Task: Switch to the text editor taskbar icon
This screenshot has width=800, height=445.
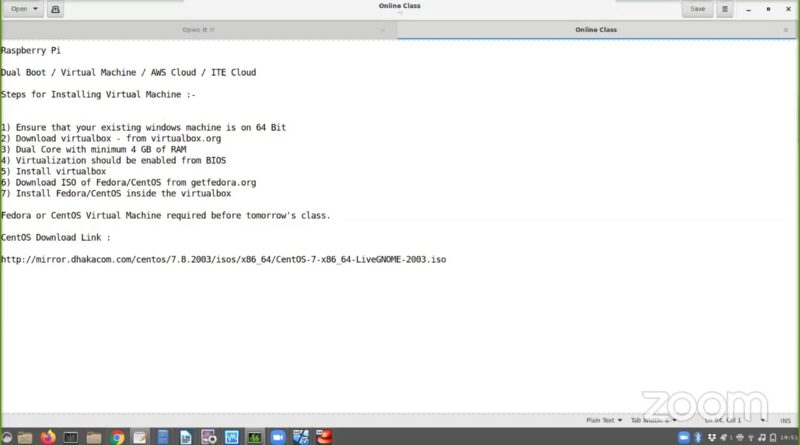Action: [140, 437]
